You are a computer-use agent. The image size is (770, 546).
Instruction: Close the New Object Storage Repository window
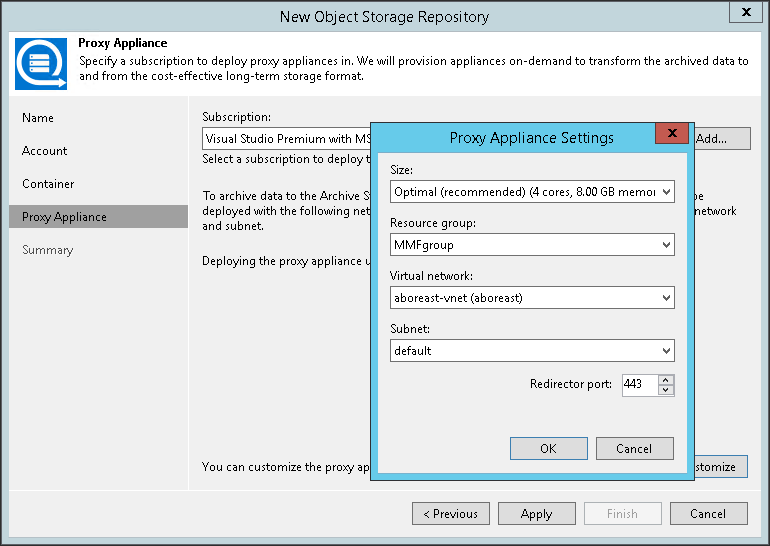(x=744, y=13)
